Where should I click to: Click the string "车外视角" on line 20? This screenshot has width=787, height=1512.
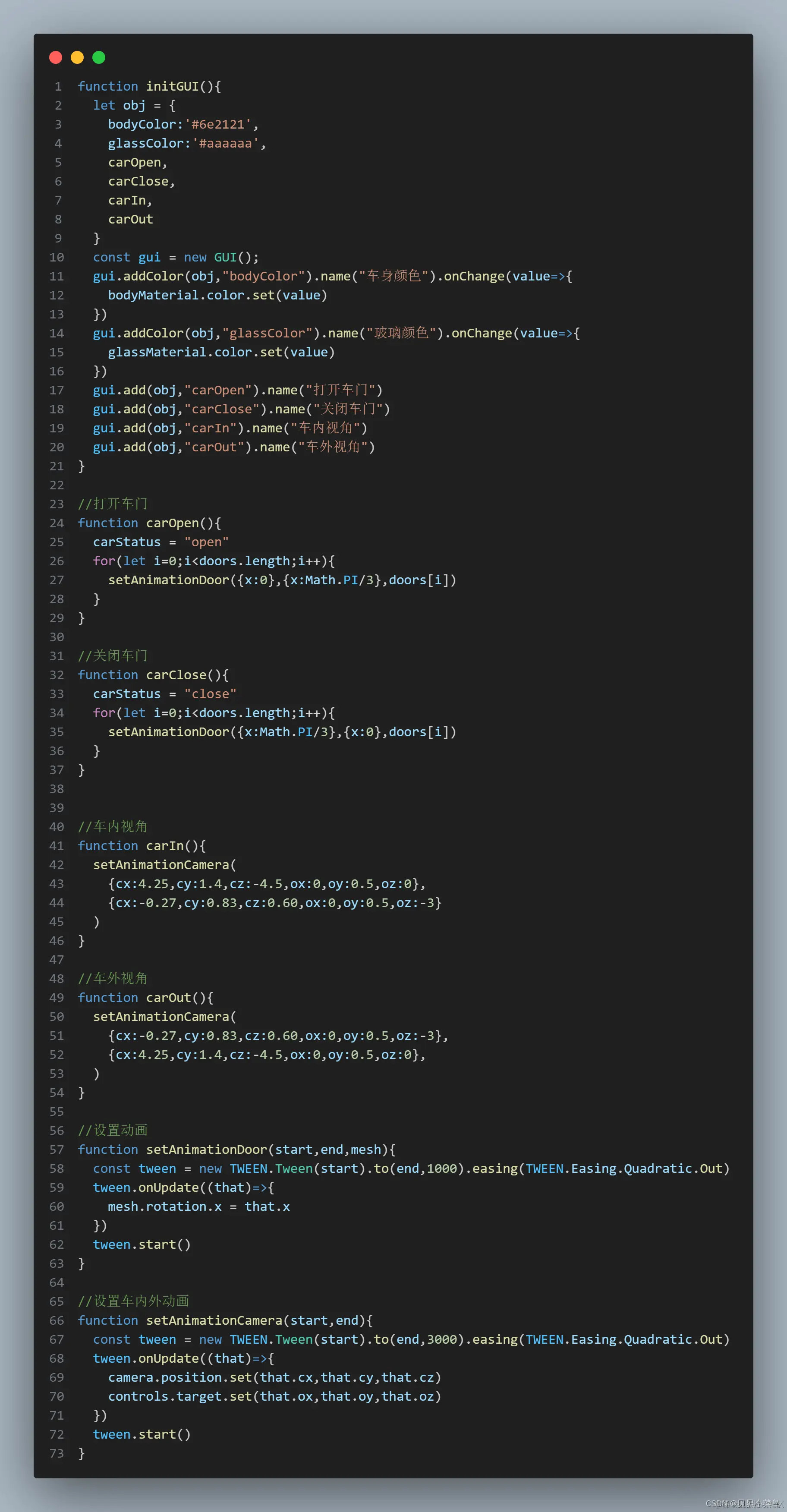pyautogui.click(x=333, y=447)
